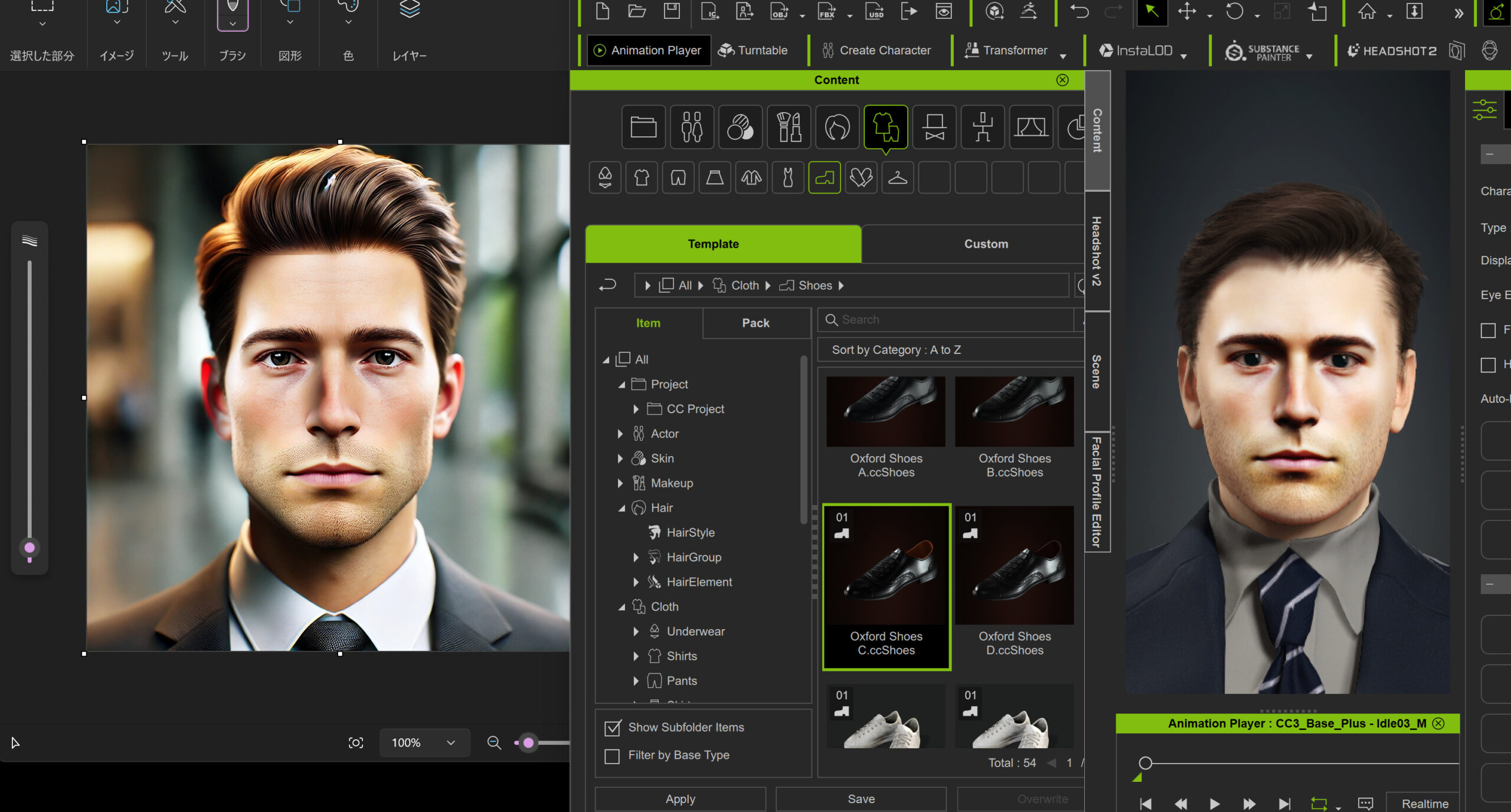Click the Makeup category icon
Viewport: 1511px width, 812px height.
pos(789,127)
